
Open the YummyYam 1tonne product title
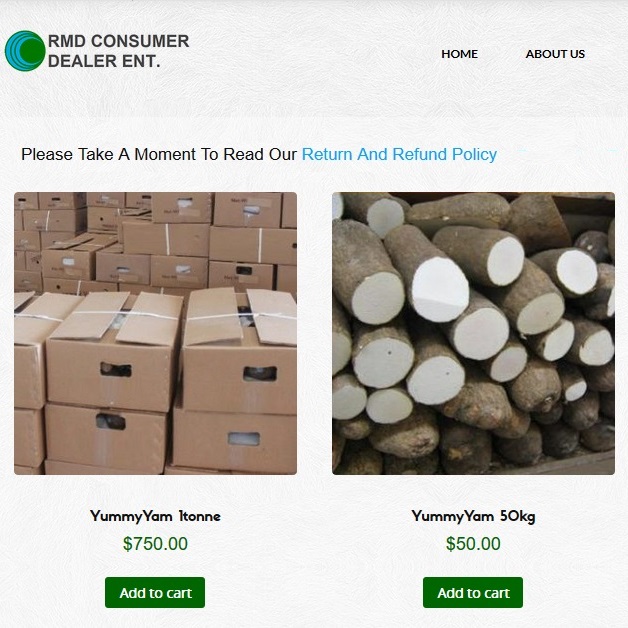pos(155,516)
